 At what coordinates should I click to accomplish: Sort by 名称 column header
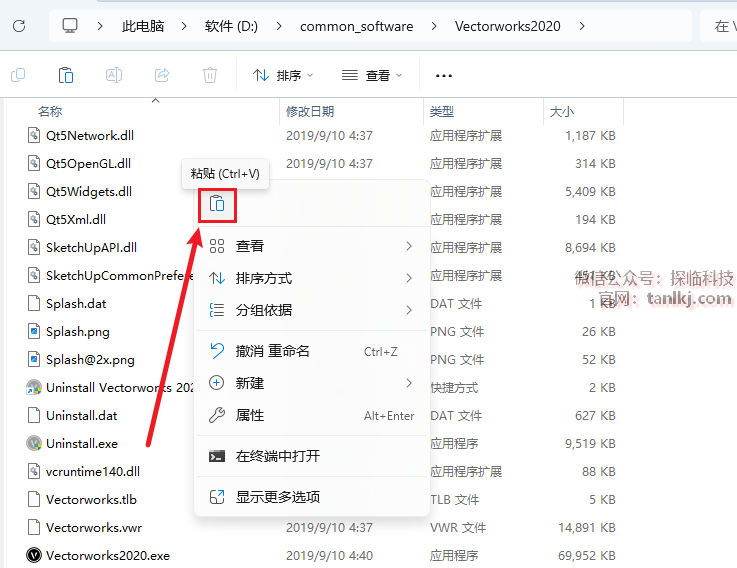(x=50, y=111)
